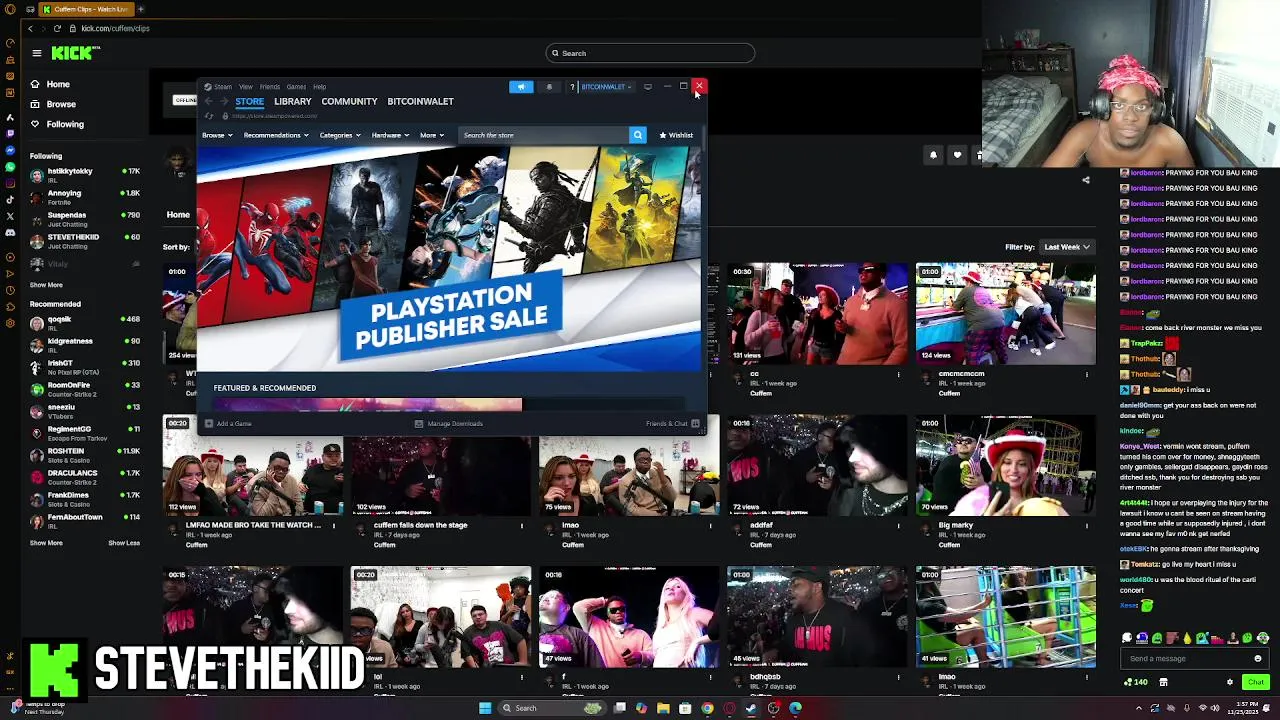Open Kick chat settings gear icon

1230,682
